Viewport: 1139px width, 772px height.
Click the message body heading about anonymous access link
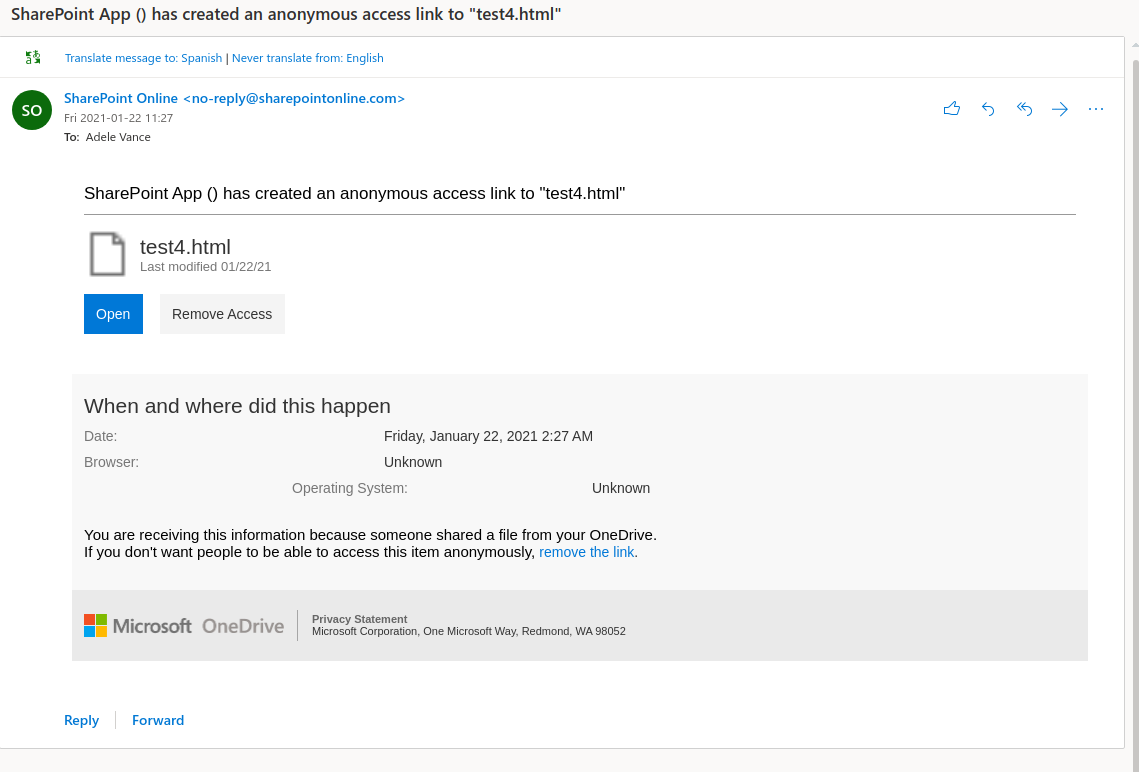(x=354, y=193)
